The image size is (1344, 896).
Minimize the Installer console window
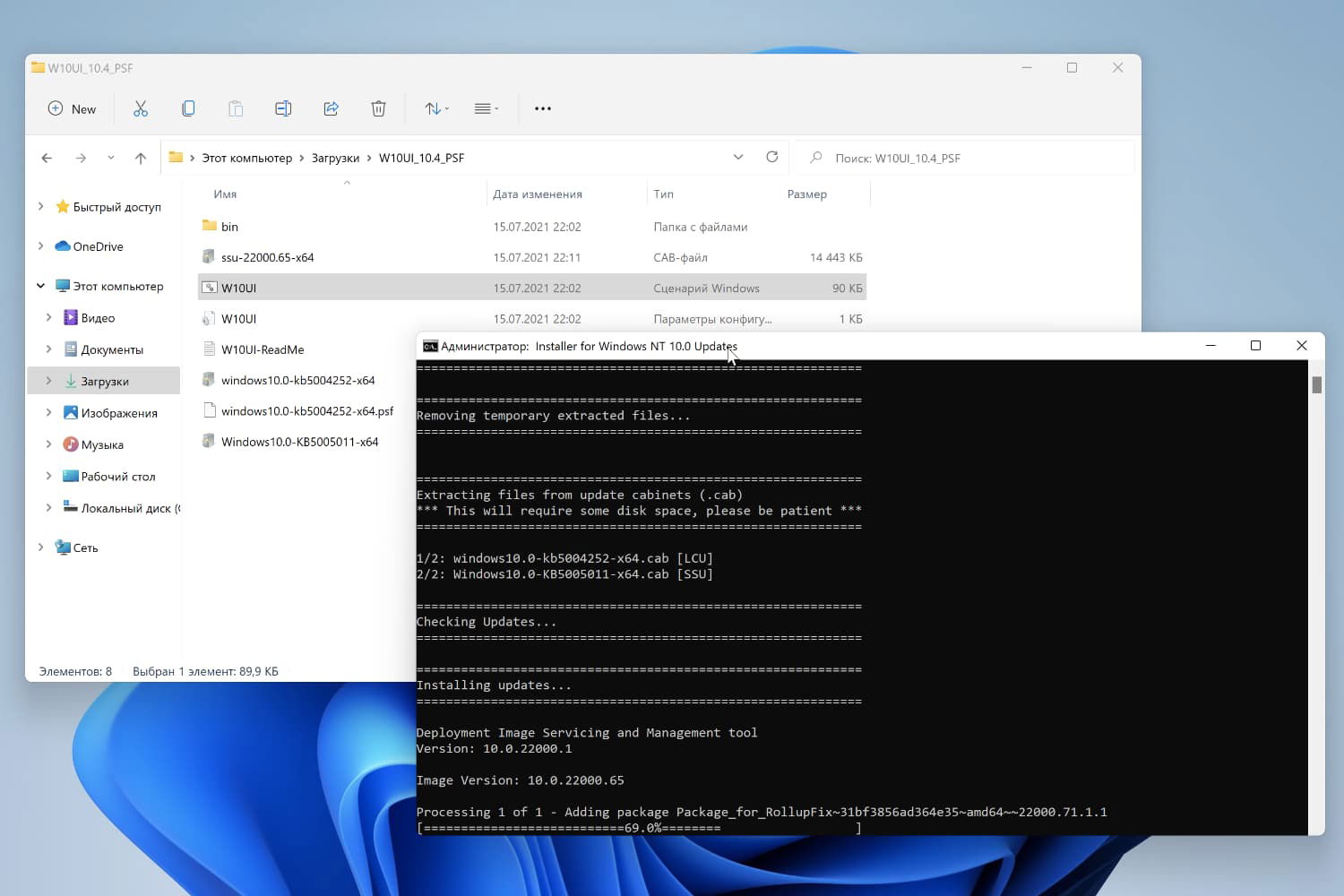[x=1210, y=345]
